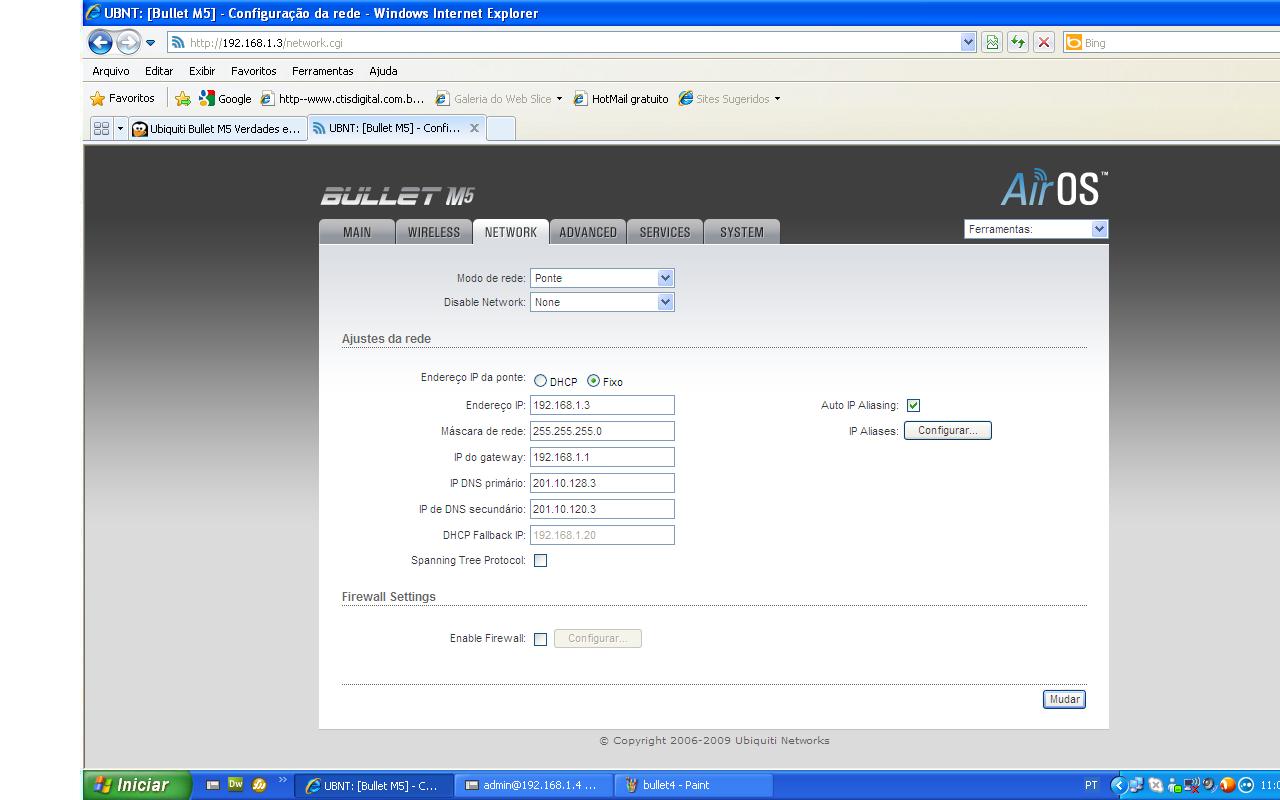This screenshot has width=1280, height=800.
Task: Check the Enable Firewall checkbox
Action: 540,639
